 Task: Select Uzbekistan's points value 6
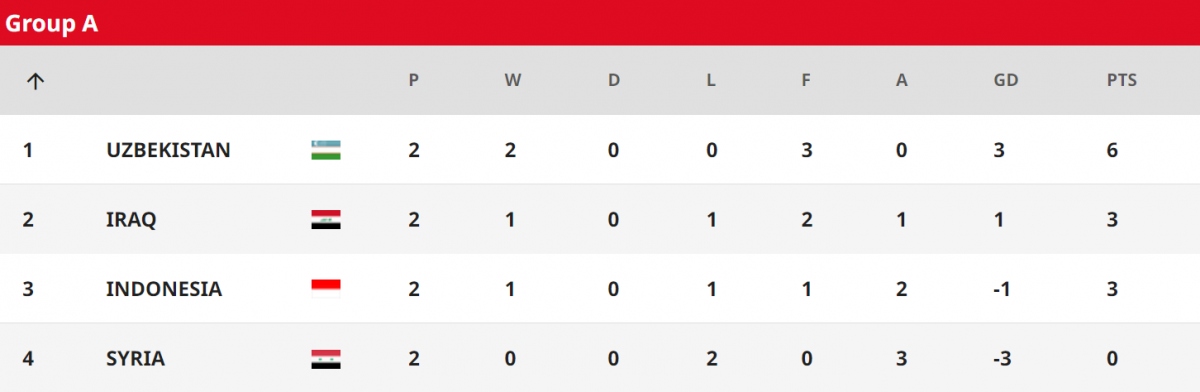point(1112,150)
